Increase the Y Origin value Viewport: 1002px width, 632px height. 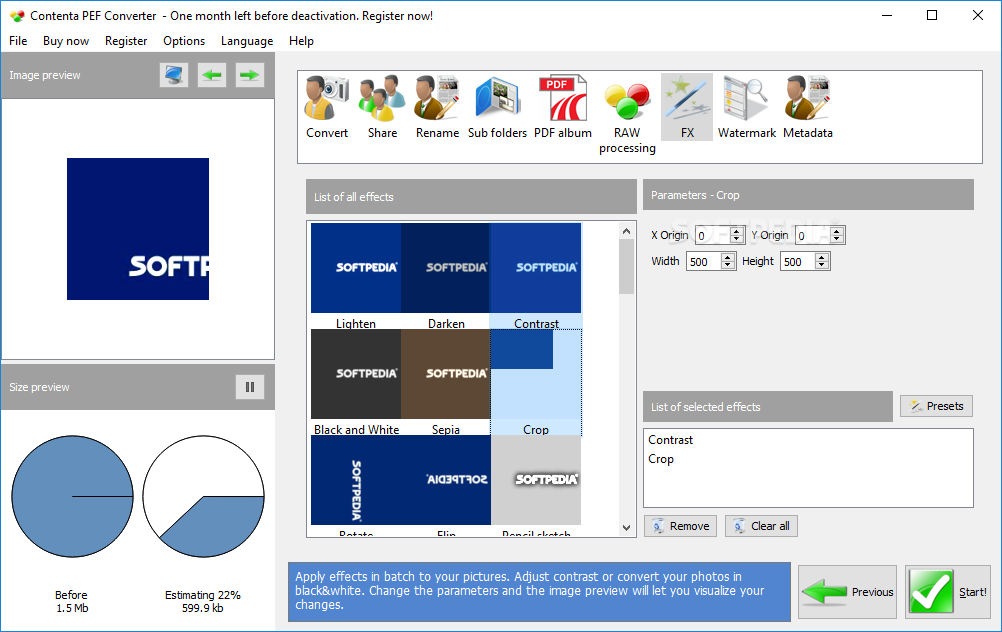pos(837,231)
